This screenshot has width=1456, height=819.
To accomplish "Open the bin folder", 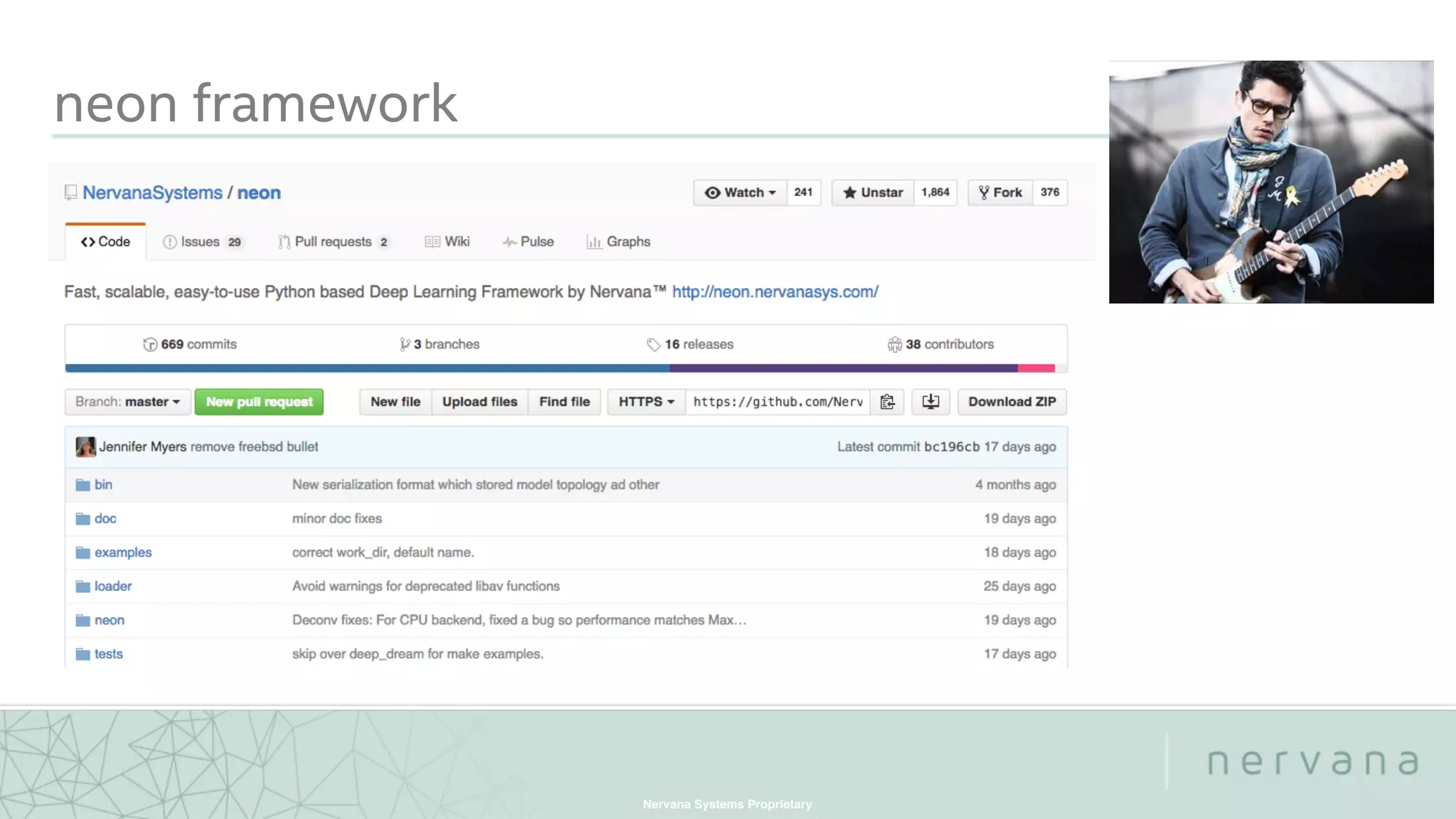I will coord(103,485).
